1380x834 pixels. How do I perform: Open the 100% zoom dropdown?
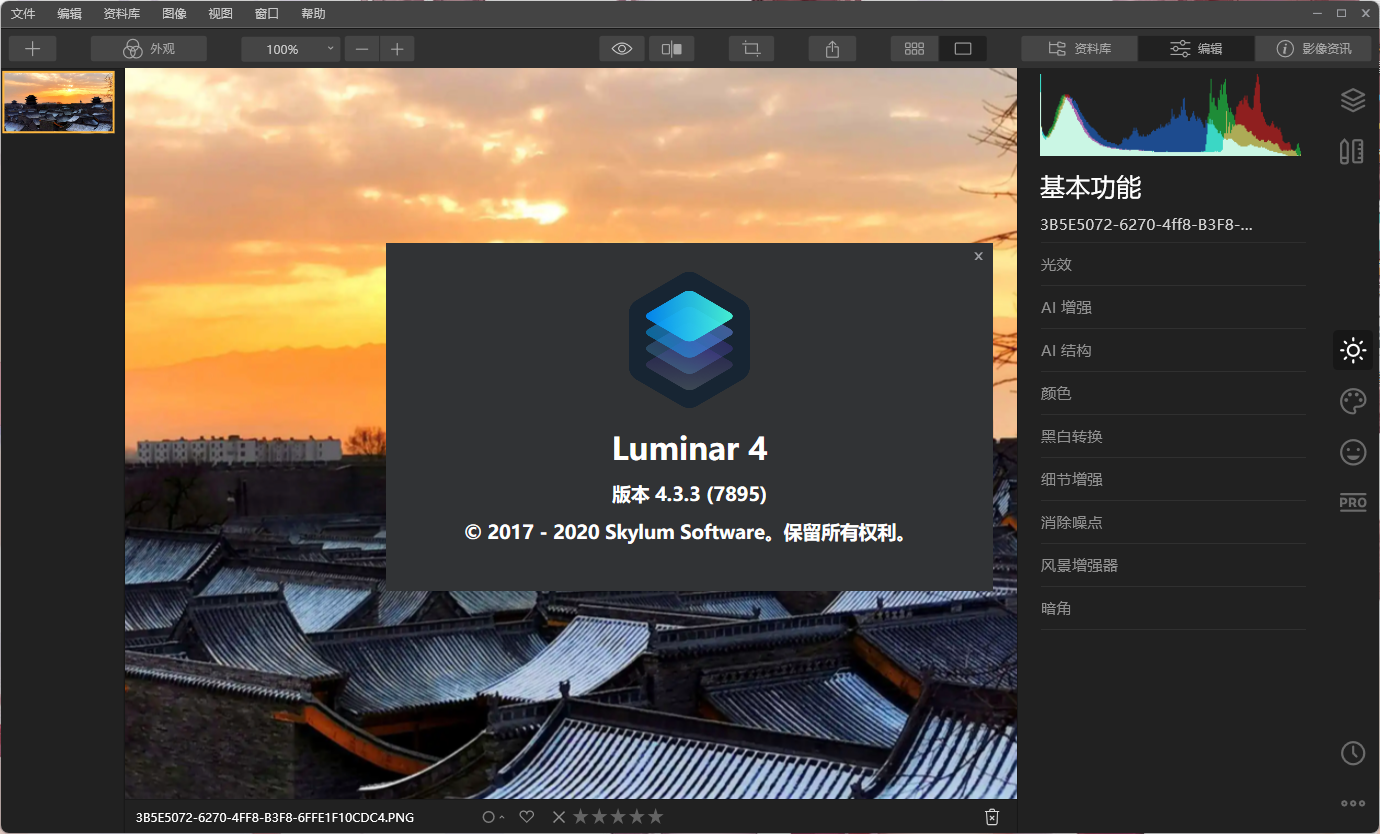point(291,49)
